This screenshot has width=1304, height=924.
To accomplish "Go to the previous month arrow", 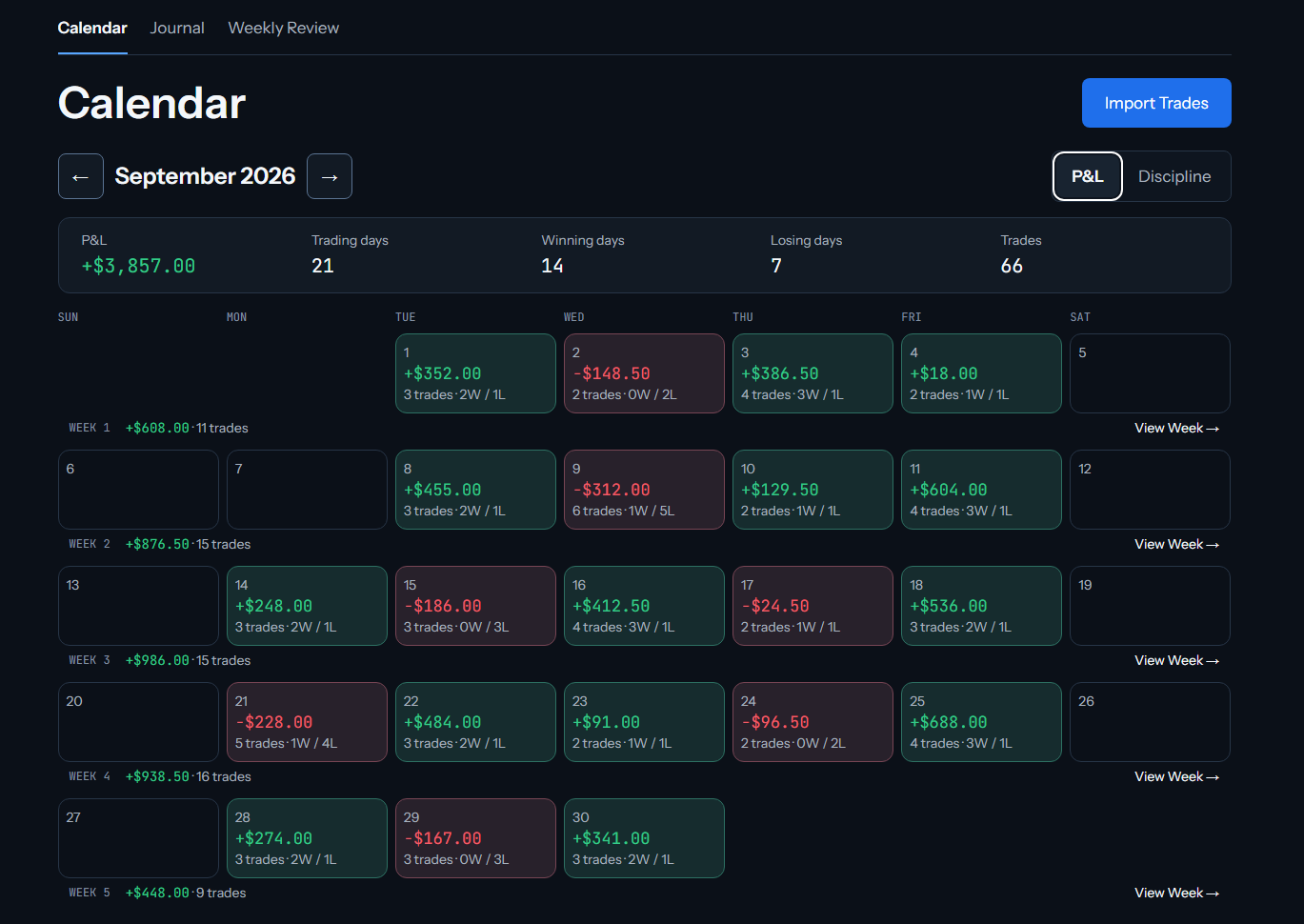I will click(81, 176).
